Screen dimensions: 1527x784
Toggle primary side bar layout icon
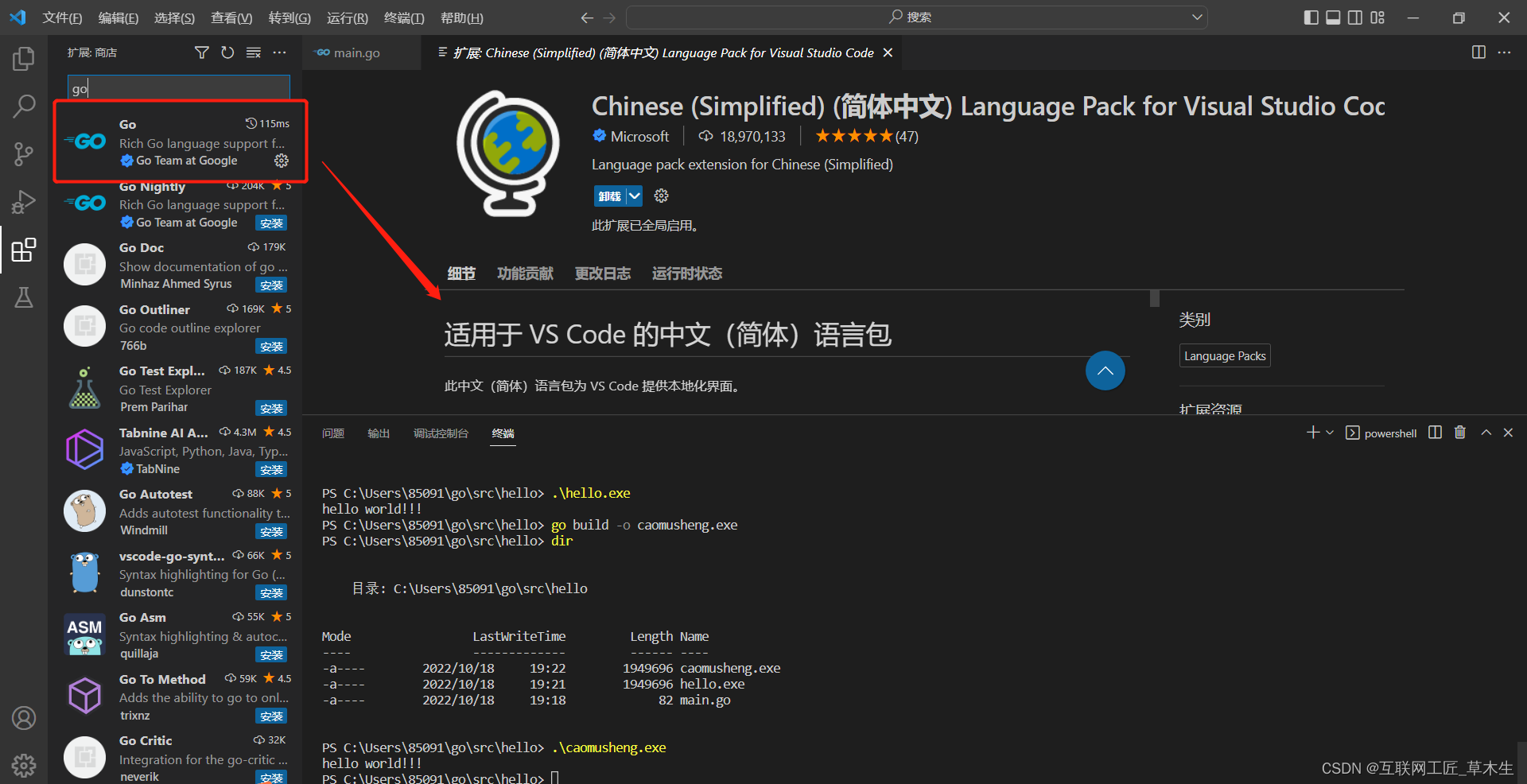coord(1311,17)
